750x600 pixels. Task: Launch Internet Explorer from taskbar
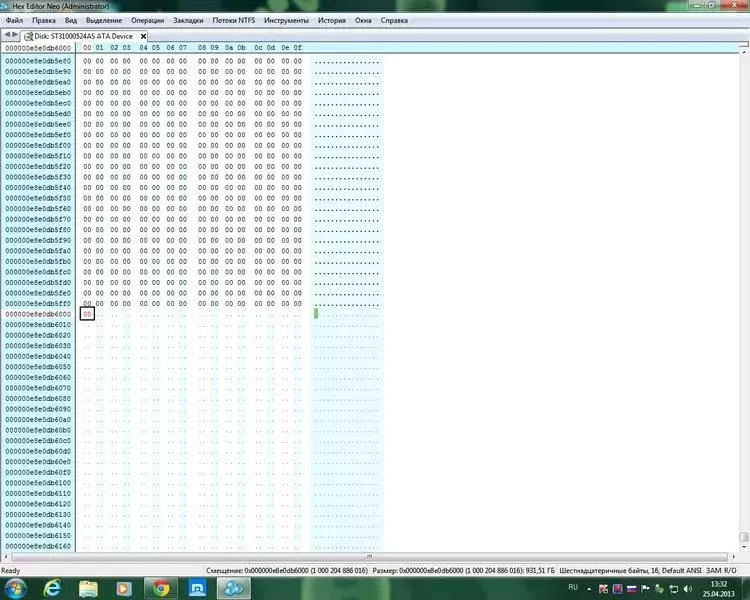52,589
